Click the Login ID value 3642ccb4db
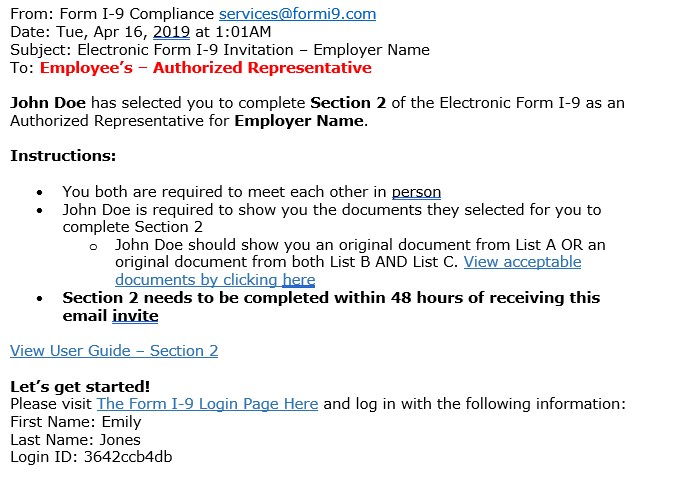Viewport: 683px width, 483px height. 126,458
